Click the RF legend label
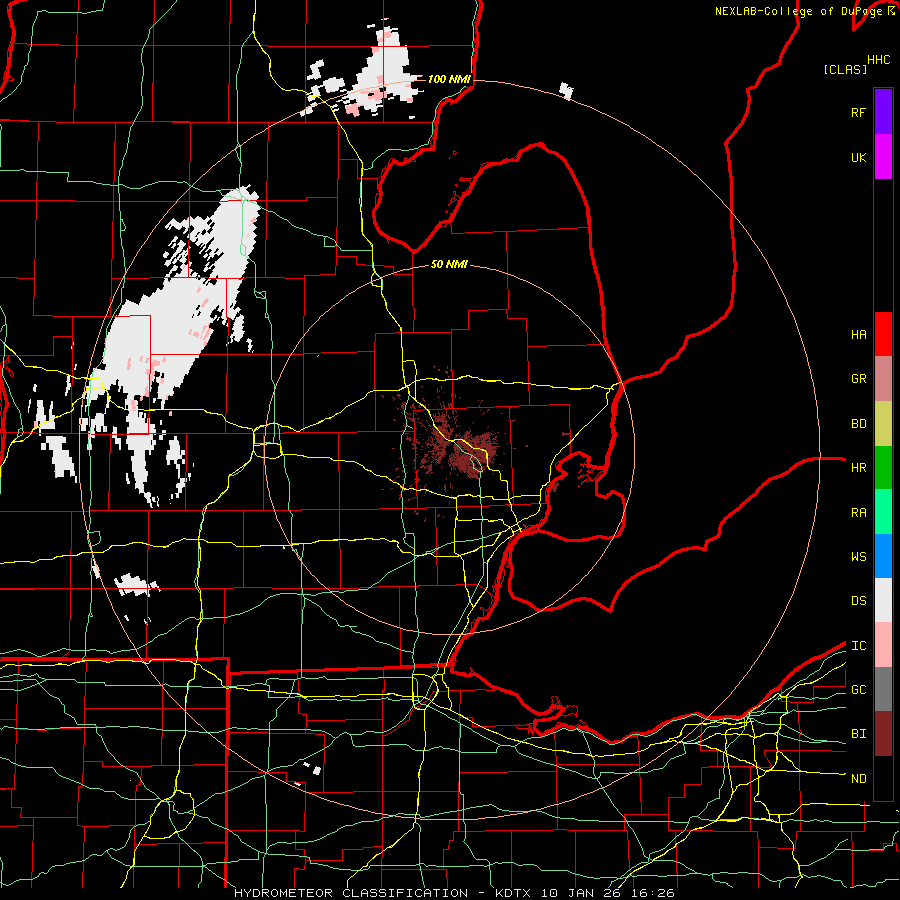900x900 pixels. coord(858,112)
